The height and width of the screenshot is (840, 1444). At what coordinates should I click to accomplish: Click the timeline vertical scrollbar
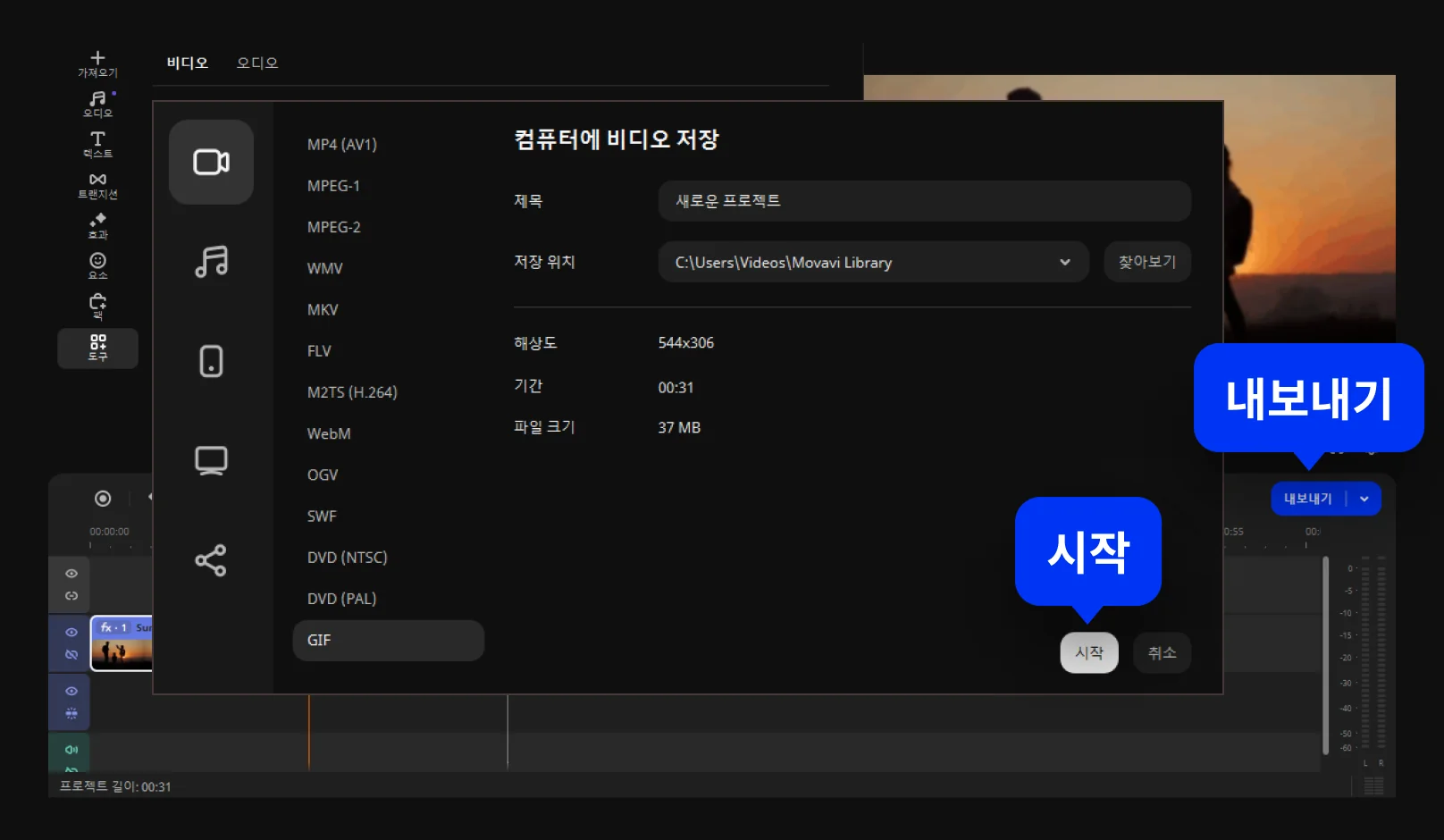(x=1325, y=655)
